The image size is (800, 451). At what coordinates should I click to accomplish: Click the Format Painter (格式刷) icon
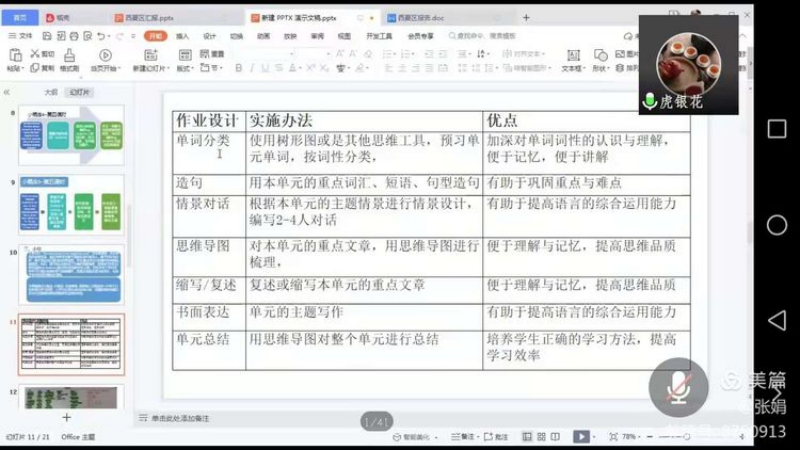coord(69,57)
